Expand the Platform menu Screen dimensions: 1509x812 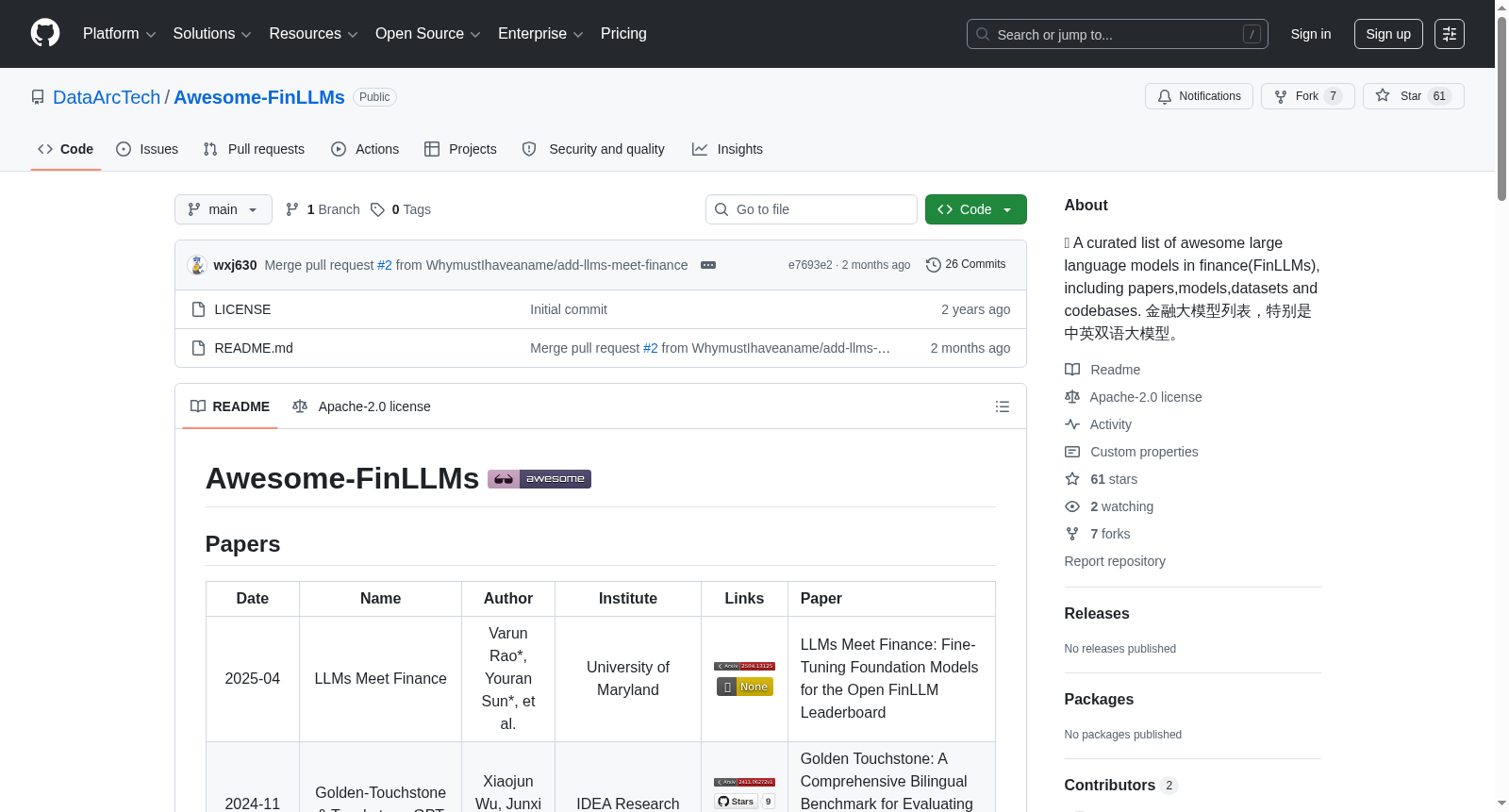pyautogui.click(x=119, y=34)
